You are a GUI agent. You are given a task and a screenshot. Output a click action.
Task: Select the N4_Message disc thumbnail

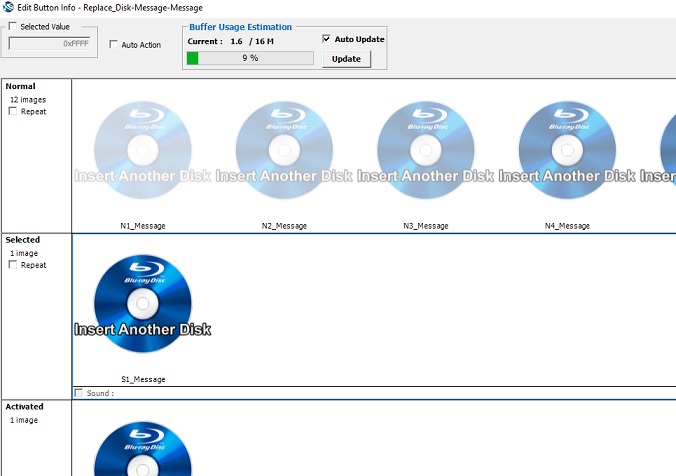567,150
